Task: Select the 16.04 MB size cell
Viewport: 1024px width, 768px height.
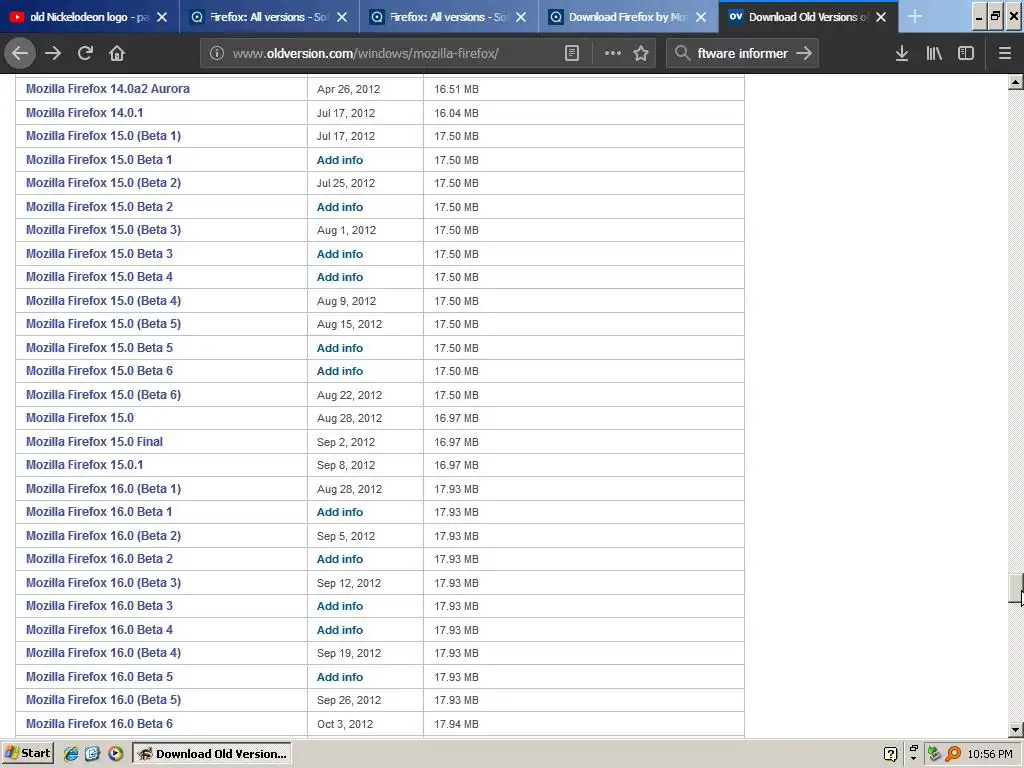Action: pos(456,113)
